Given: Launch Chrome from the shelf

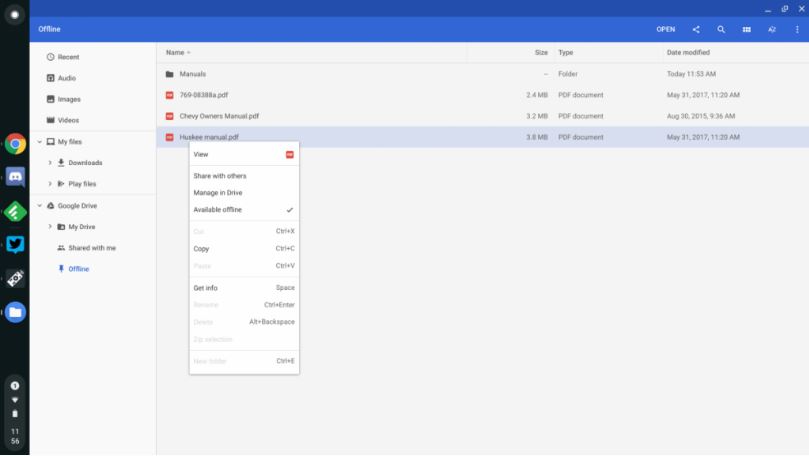Looking at the screenshot, I should pos(15,144).
